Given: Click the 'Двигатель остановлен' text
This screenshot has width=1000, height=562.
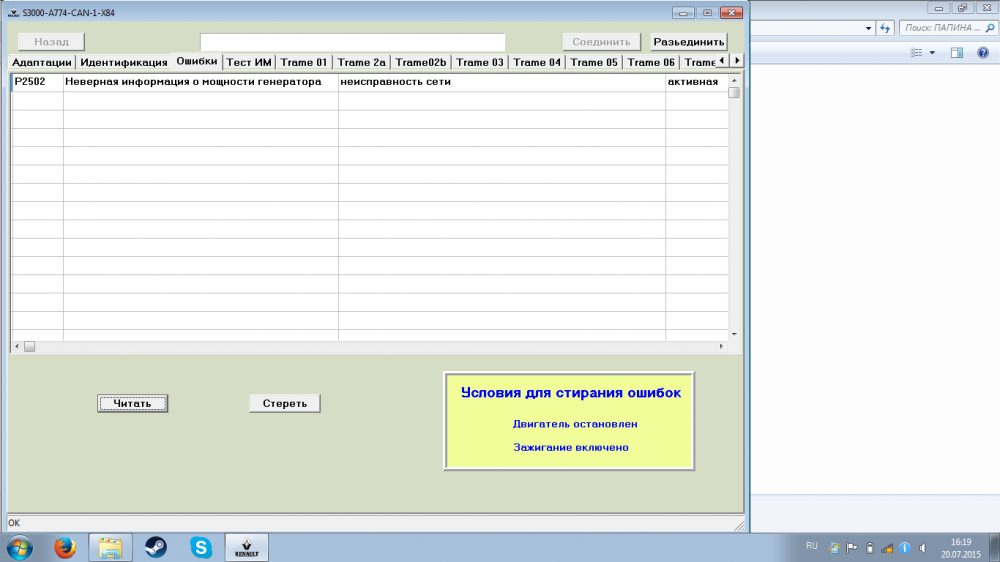Looking at the screenshot, I should (575, 424).
